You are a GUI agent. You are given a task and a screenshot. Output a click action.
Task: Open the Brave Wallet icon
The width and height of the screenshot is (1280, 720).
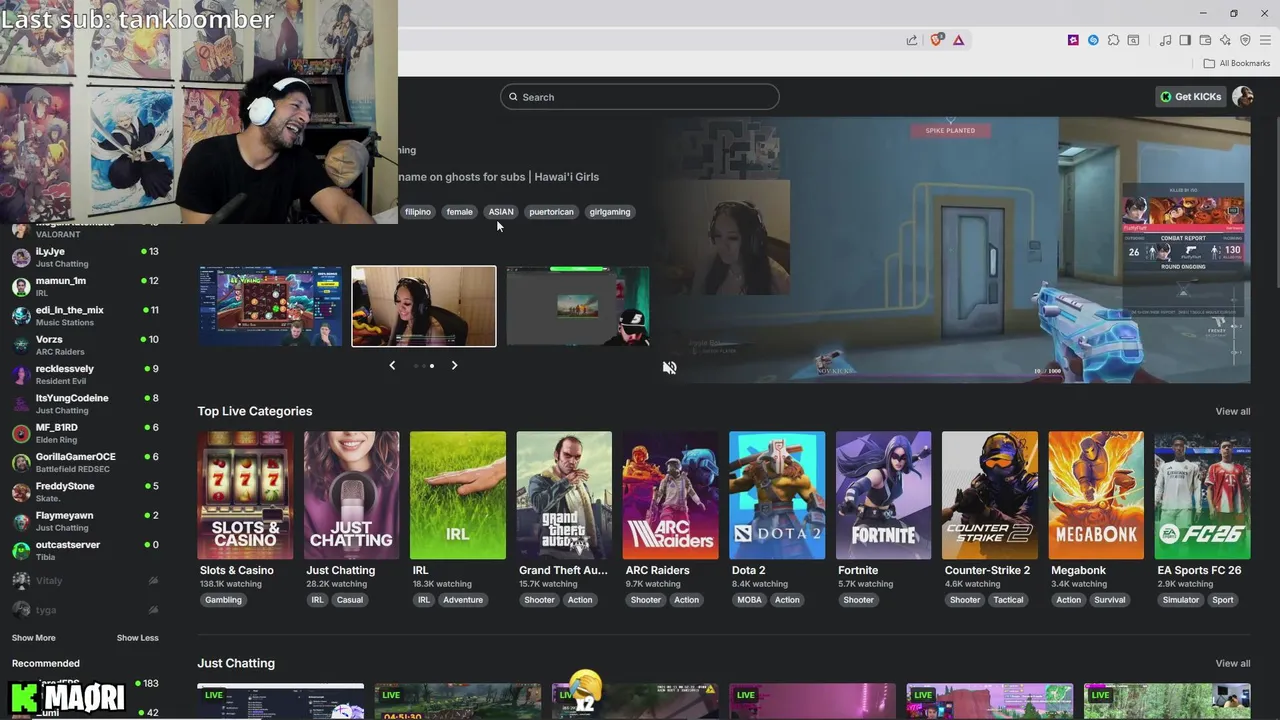point(1205,40)
